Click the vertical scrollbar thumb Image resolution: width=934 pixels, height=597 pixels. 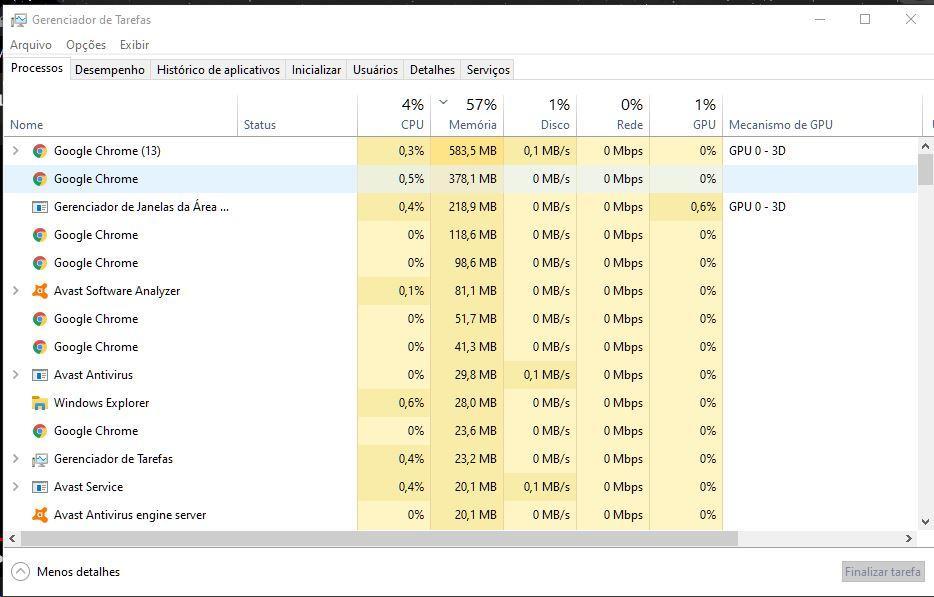(925, 169)
